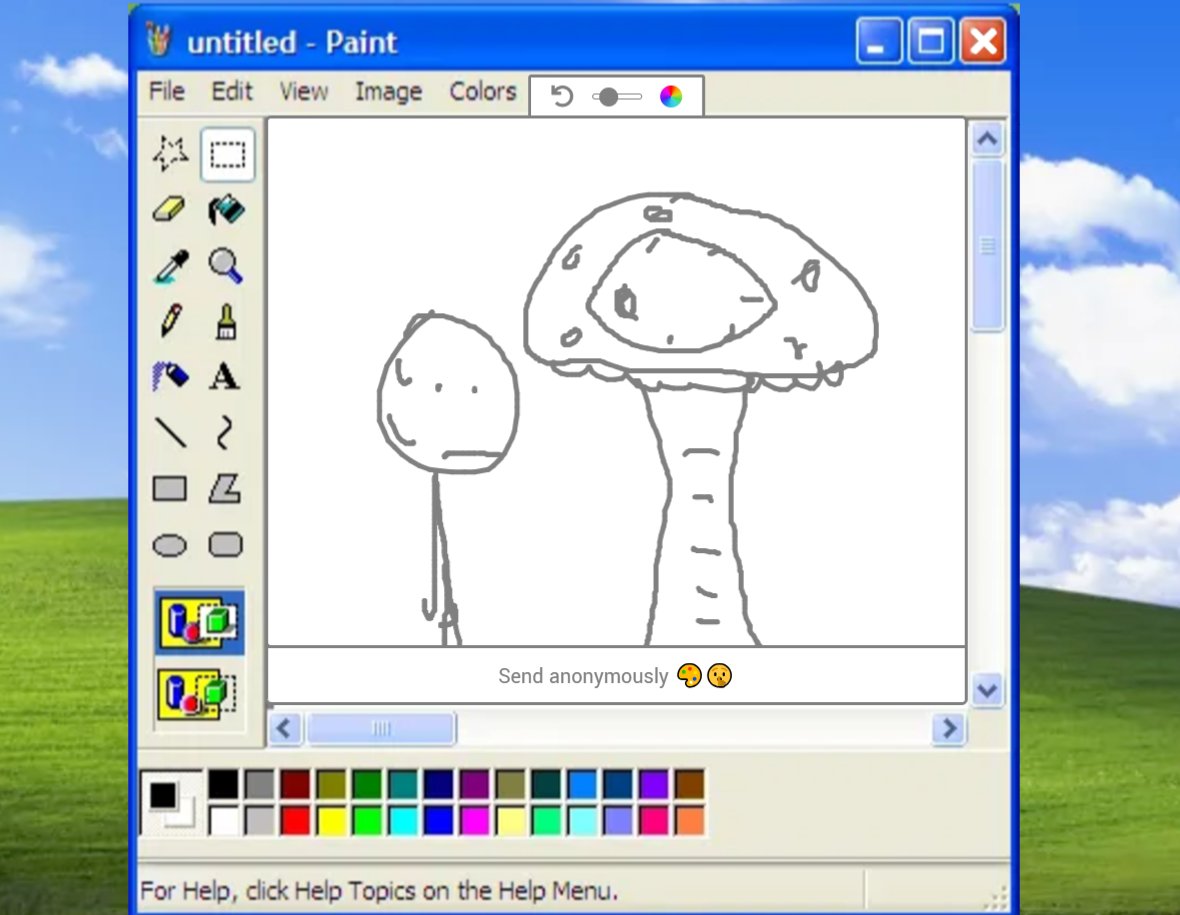Select the Eraser tool
This screenshot has width=1180, height=915.
coord(169,210)
